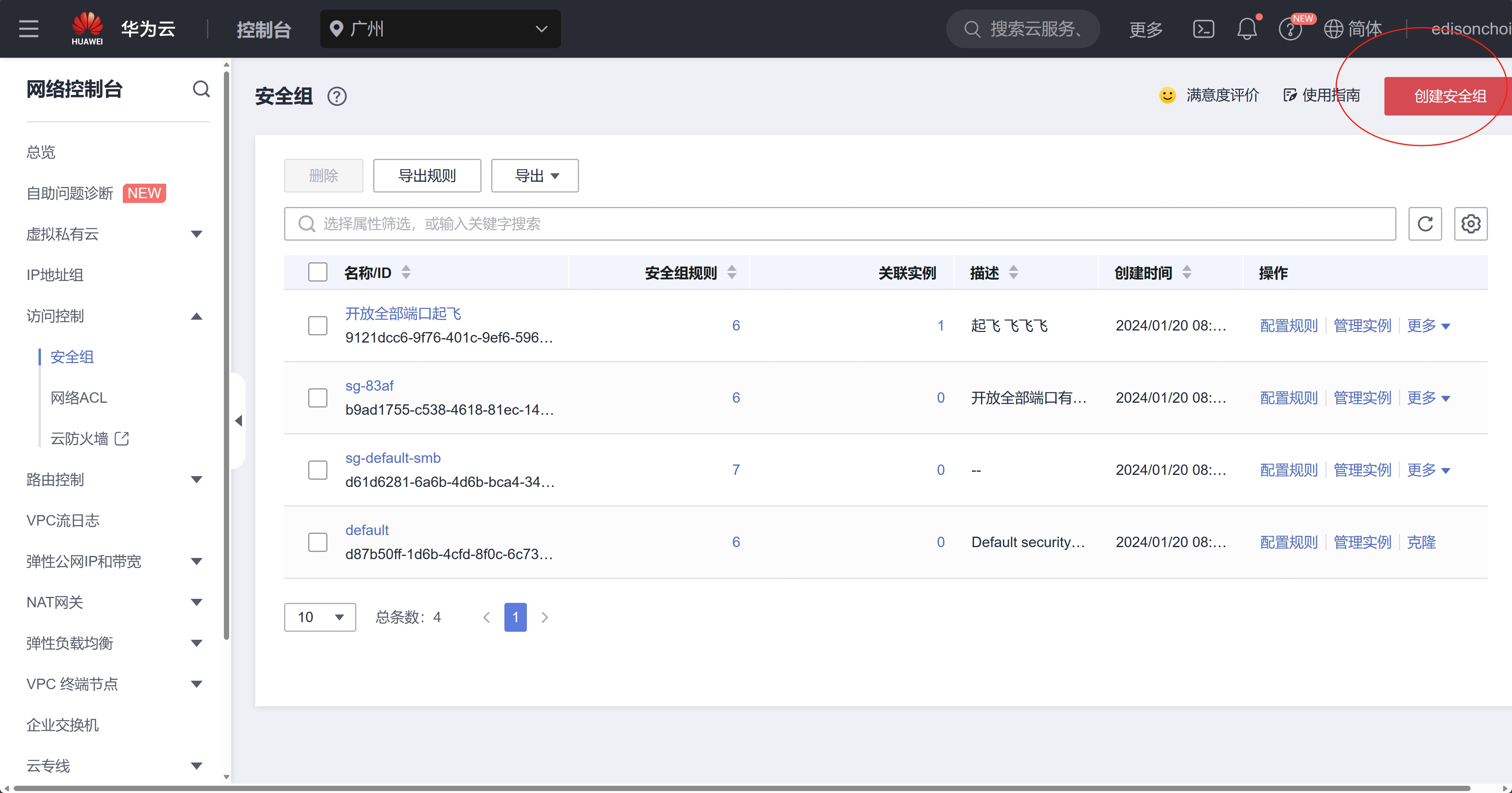Open 自助问题诊断 in sidebar
1512x793 pixels.
(x=70, y=193)
